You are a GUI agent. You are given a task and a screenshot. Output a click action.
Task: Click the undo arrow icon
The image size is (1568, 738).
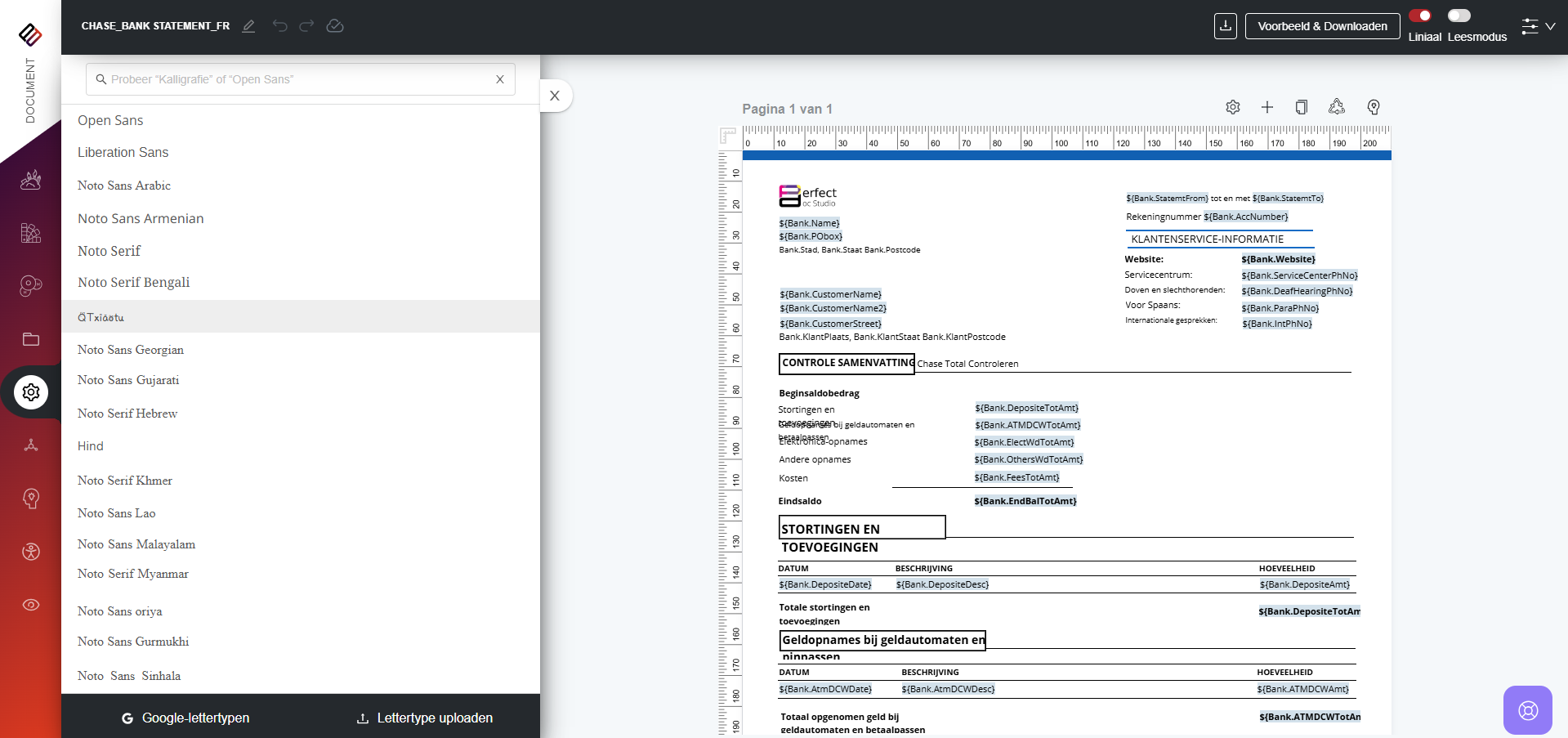click(x=279, y=26)
